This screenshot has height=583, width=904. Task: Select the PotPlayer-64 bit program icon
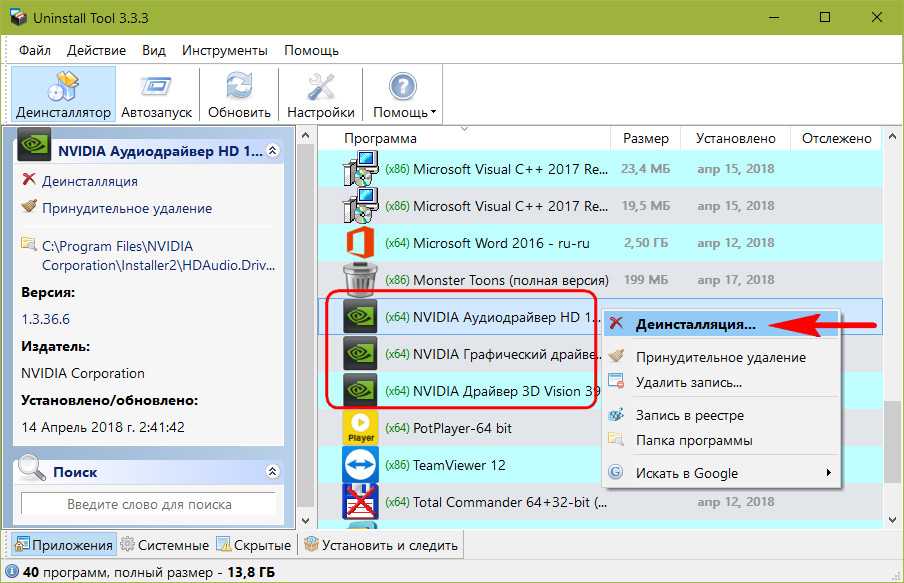[360, 428]
